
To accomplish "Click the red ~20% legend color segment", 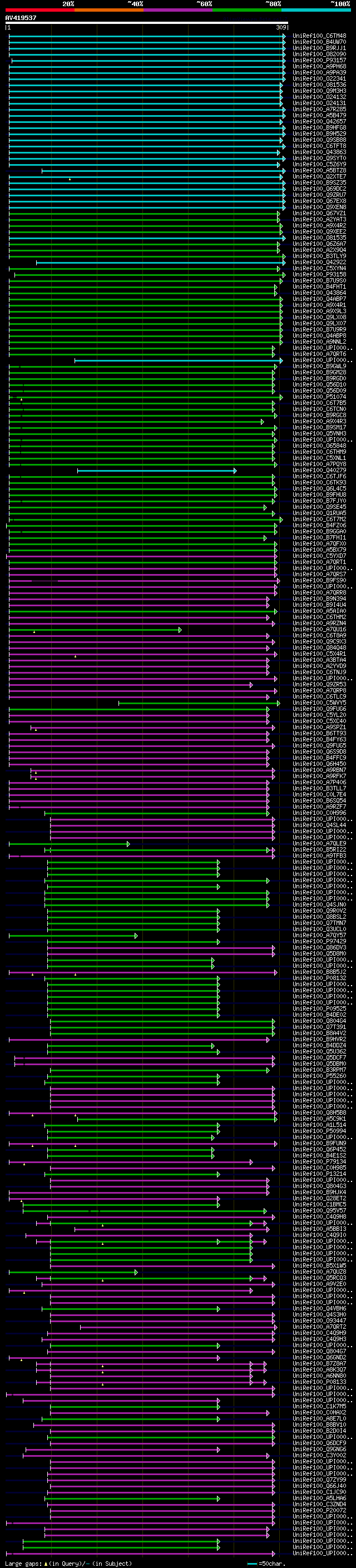I will [40, 10].
